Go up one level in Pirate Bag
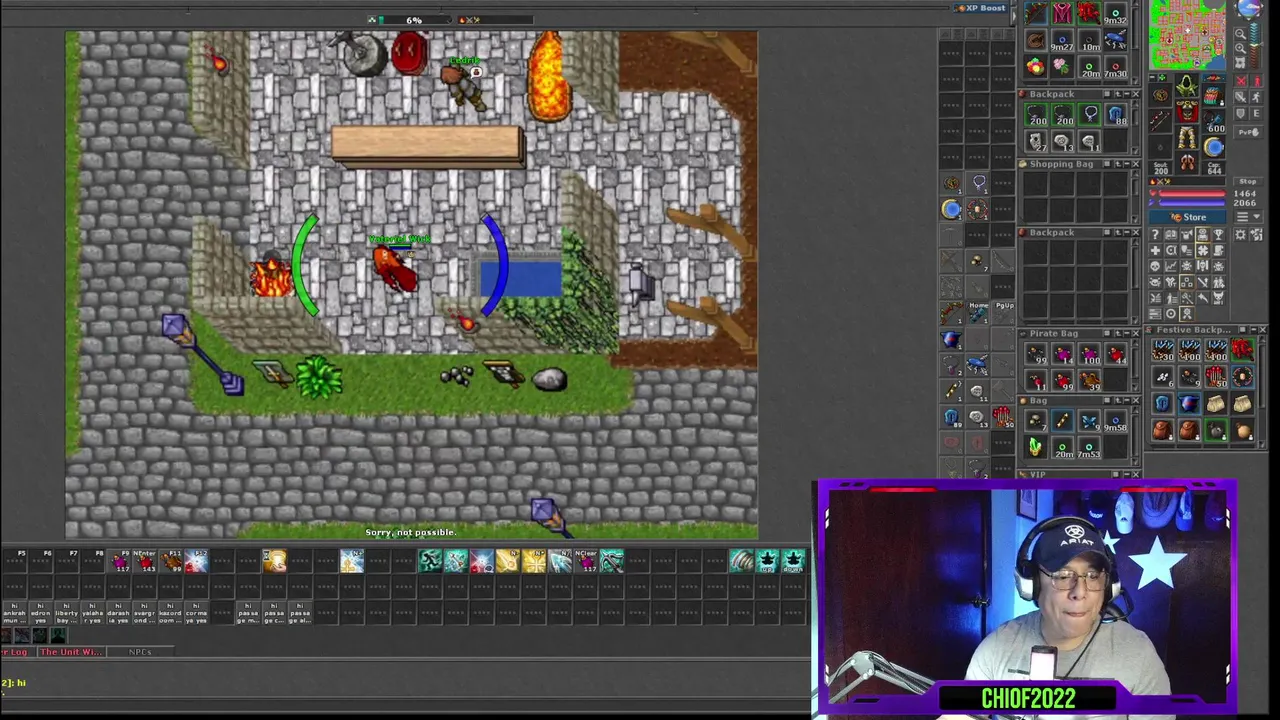This screenshot has width=1280, height=720. point(1118,334)
